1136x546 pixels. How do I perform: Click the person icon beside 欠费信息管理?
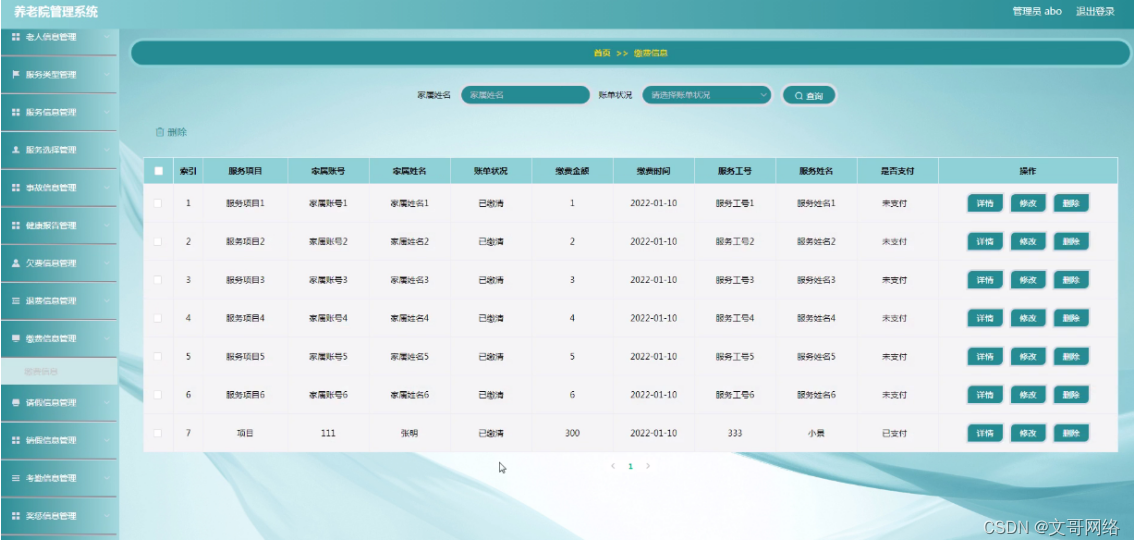[x=16, y=263]
